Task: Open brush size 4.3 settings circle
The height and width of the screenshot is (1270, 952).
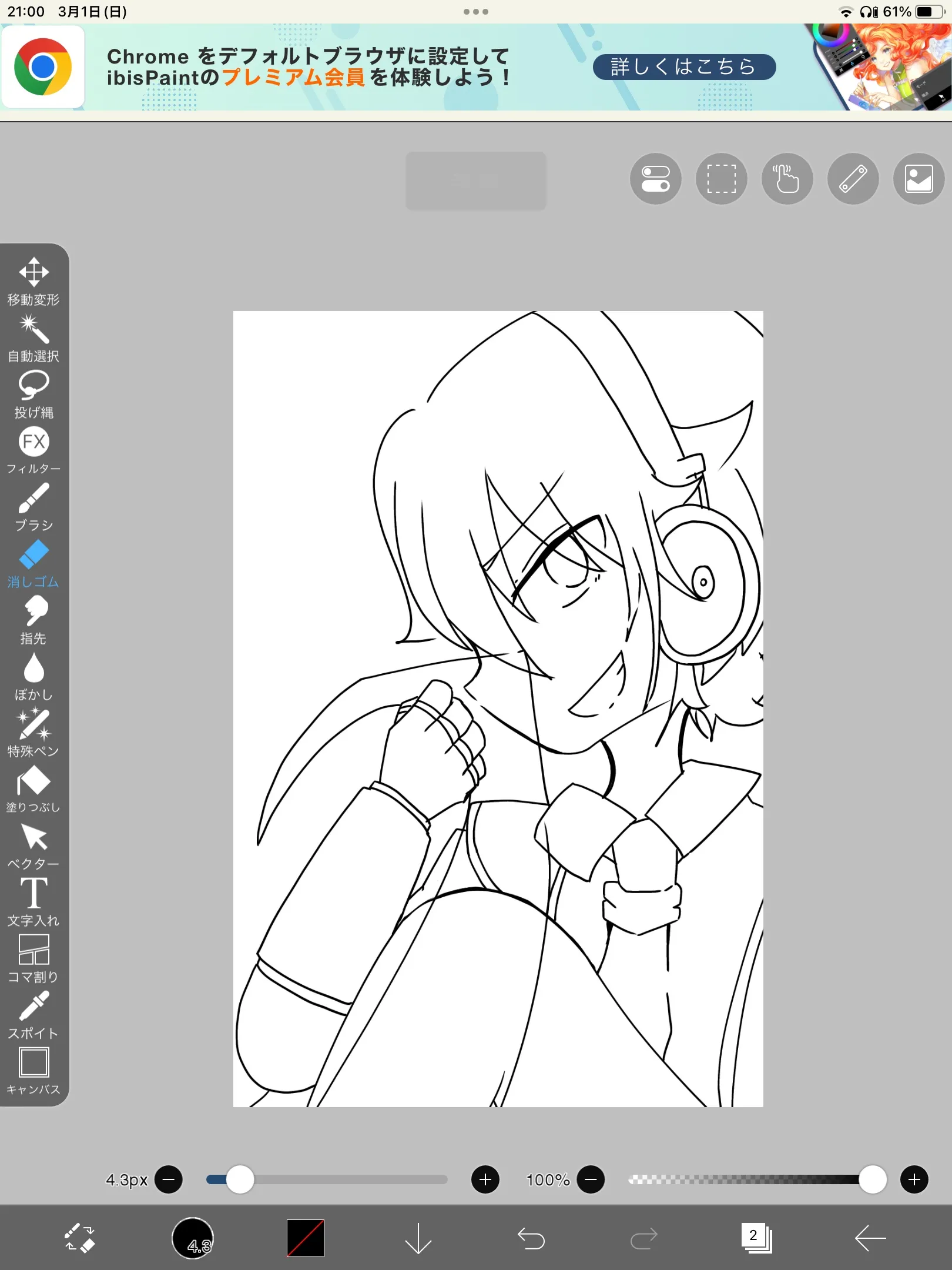Action: pos(192,1238)
